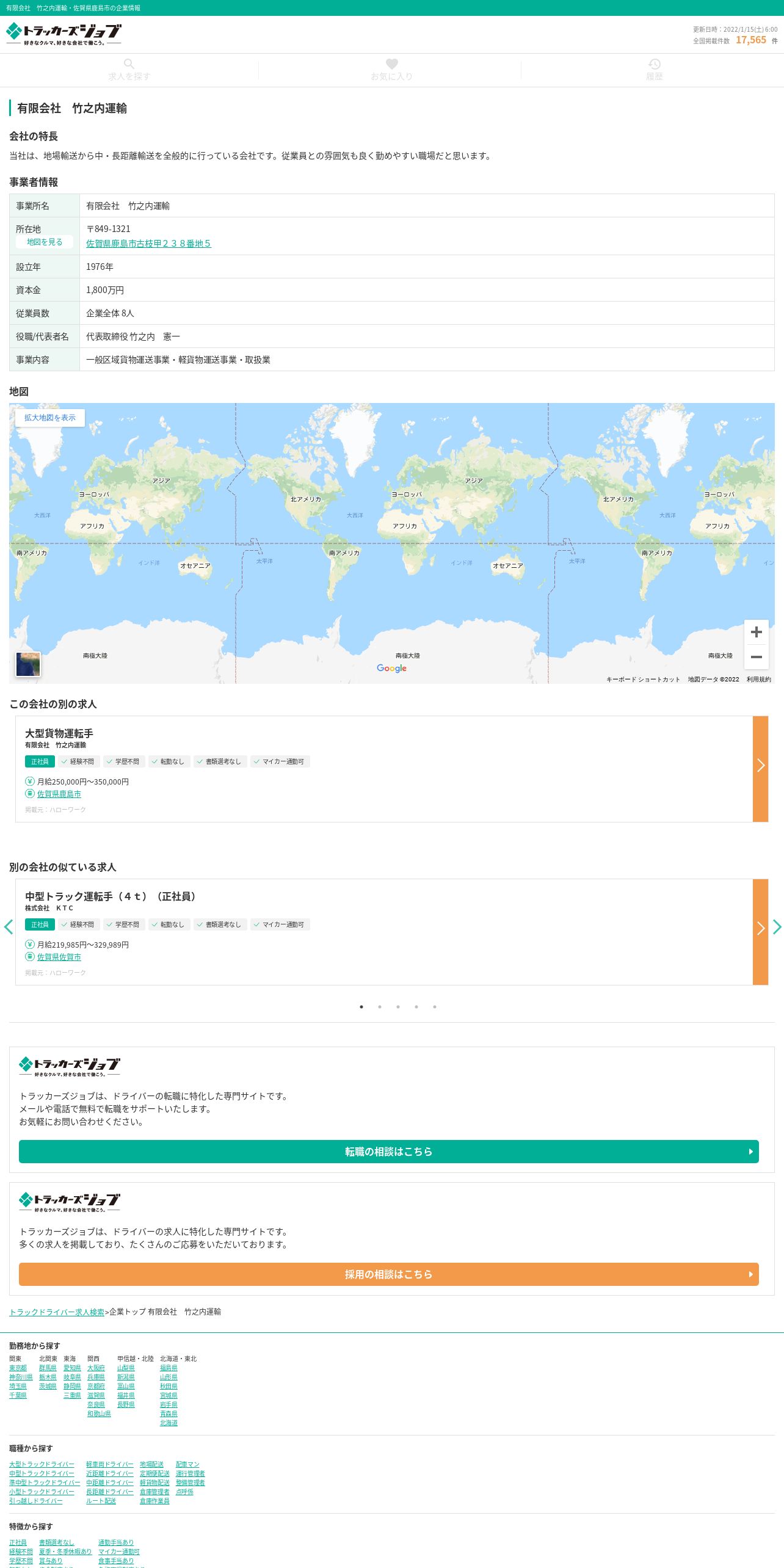784x1568 pixels.
Task: Open キーボード ショートカット on map
Action: point(643,679)
